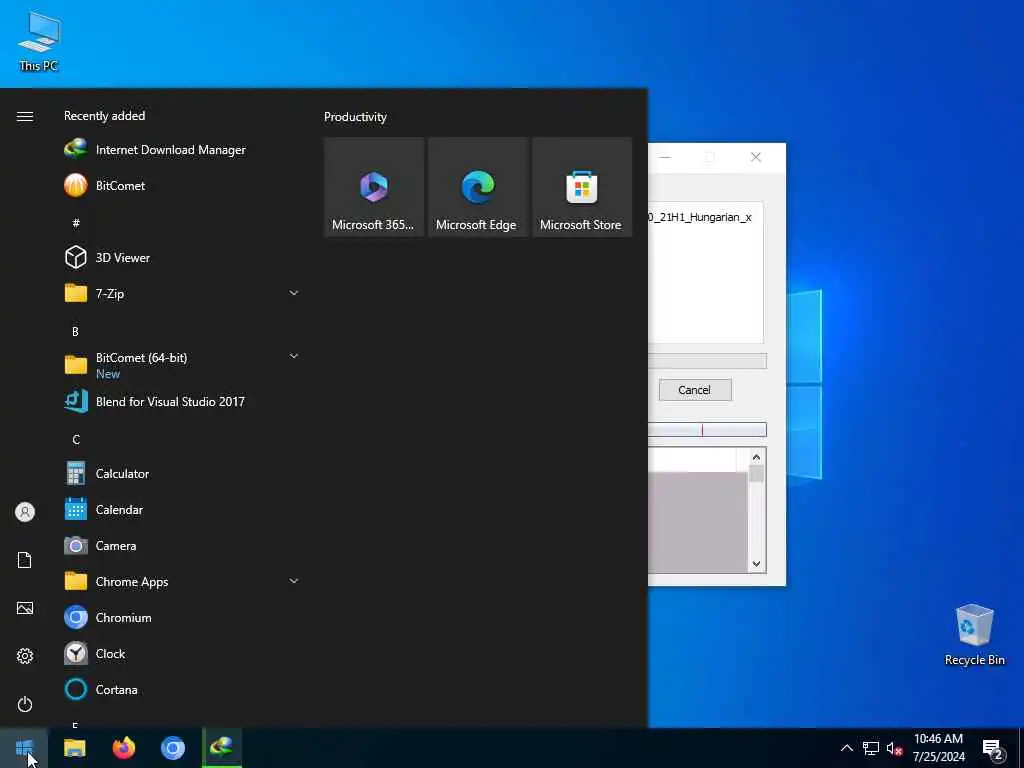The image size is (1024, 768).
Task: Click the Recently added header
Action: click(104, 116)
